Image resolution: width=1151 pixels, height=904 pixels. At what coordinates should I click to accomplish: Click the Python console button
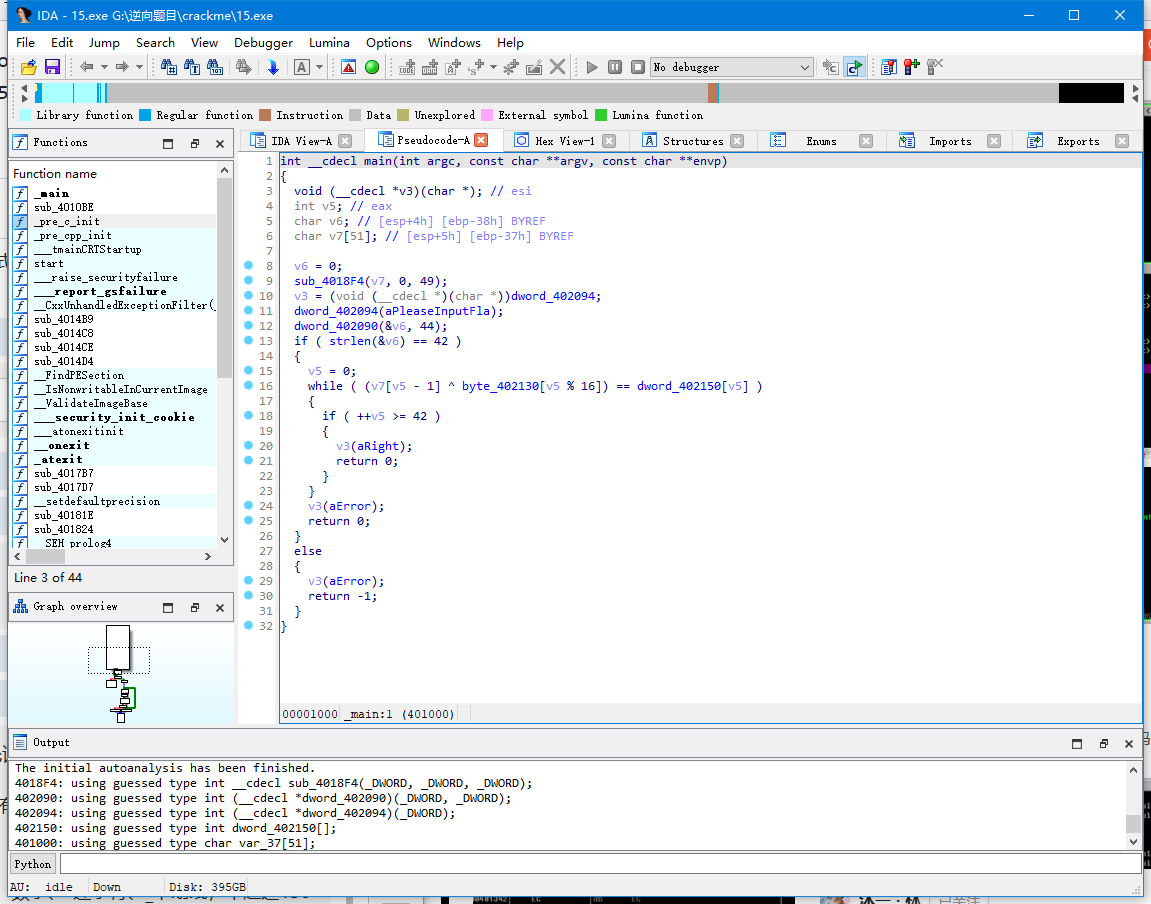pos(32,864)
